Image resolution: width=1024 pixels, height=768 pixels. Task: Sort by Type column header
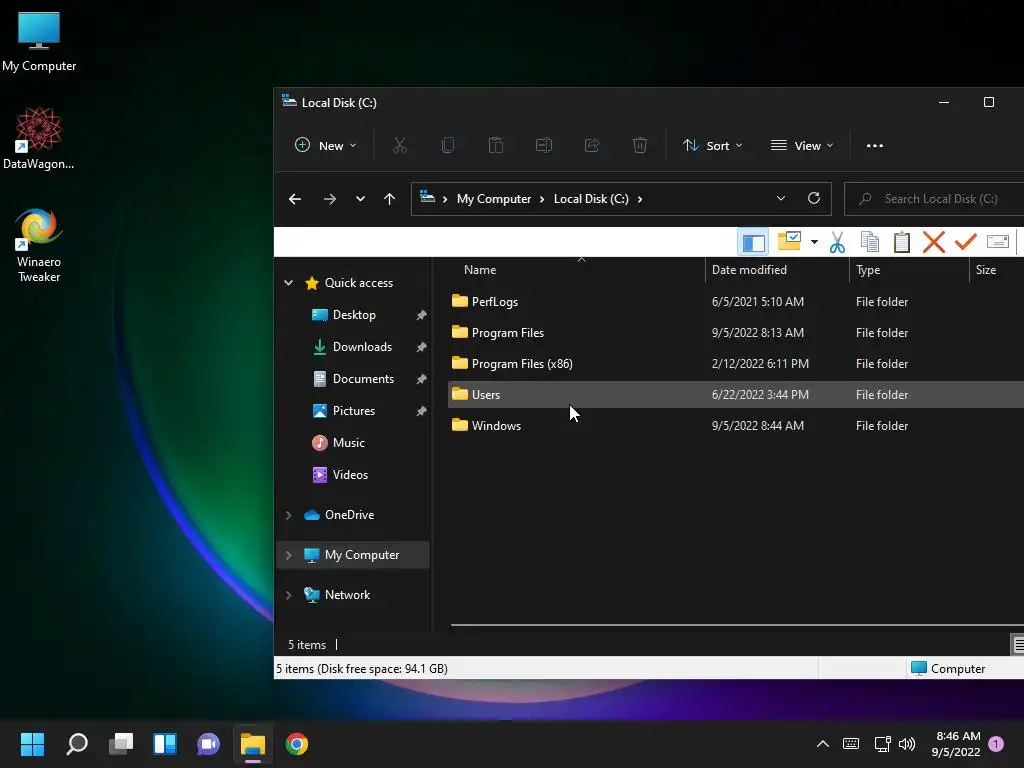pos(868,270)
